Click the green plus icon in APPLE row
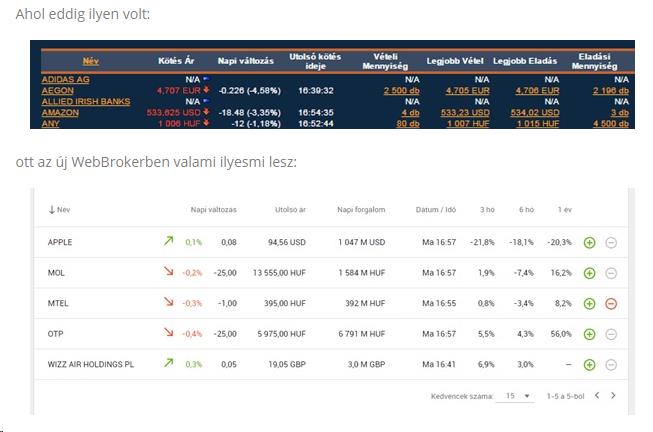 pos(589,242)
